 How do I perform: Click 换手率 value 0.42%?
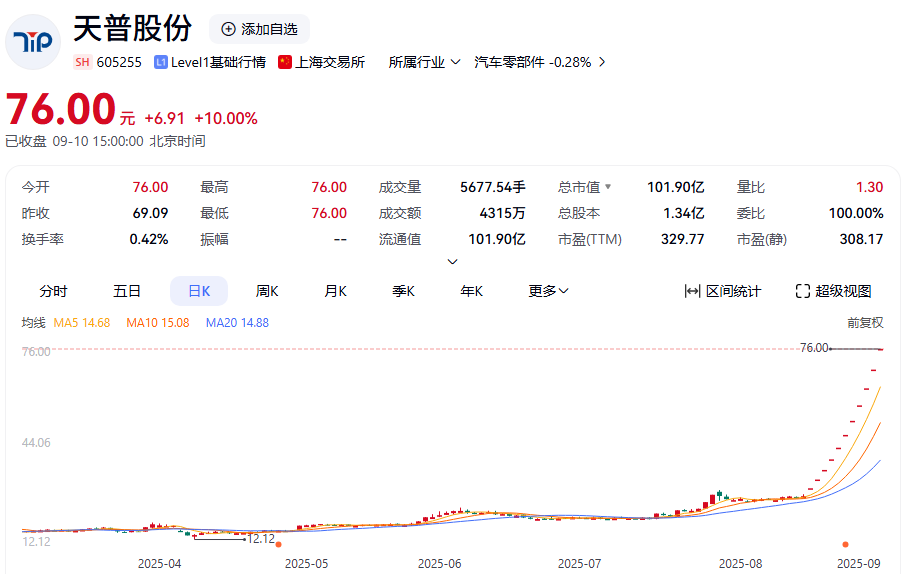(148, 239)
